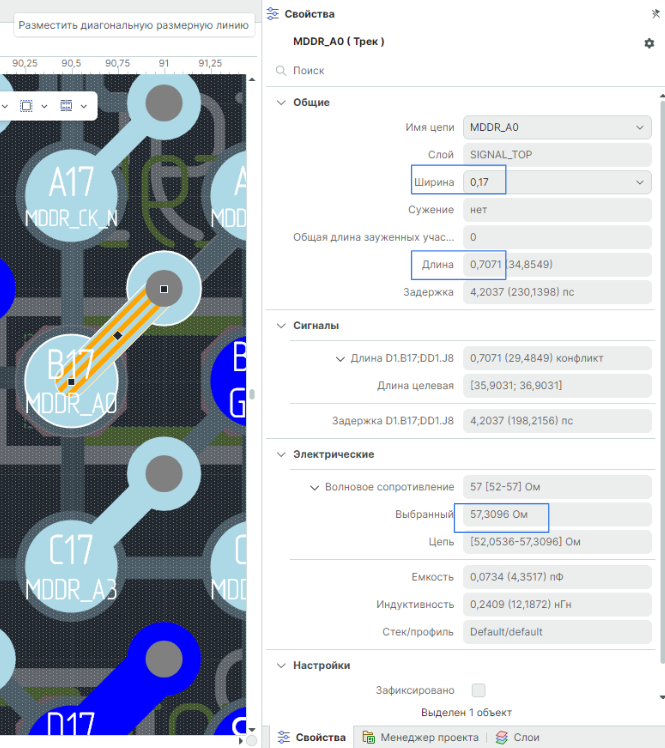
Task: Click the Стек/профиль Default/default field
Action: point(557,632)
